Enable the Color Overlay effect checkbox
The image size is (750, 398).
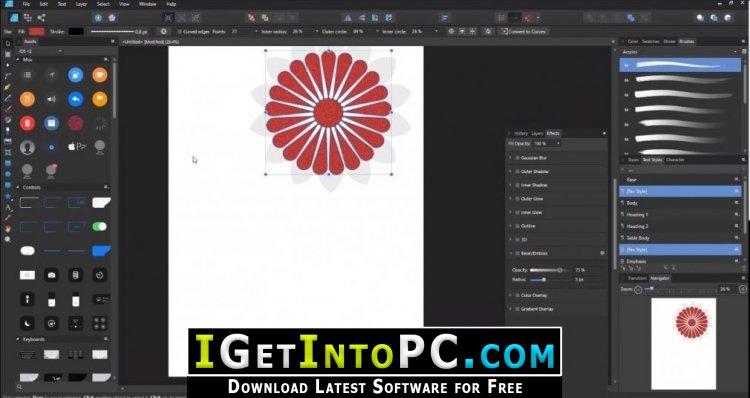pyautogui.click(x=518, y=296)
